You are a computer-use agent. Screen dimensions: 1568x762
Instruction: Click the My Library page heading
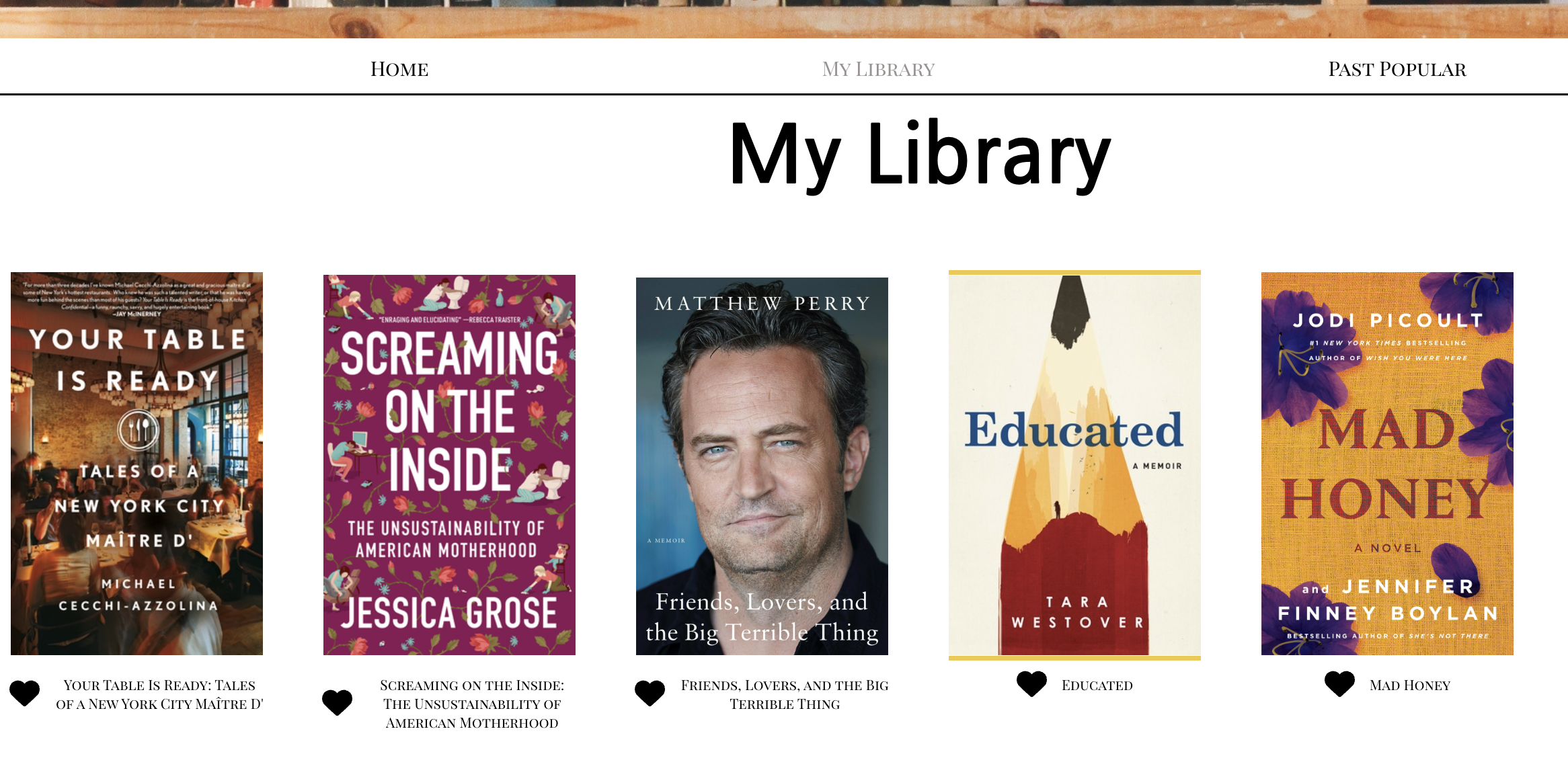tap(920, 155)
